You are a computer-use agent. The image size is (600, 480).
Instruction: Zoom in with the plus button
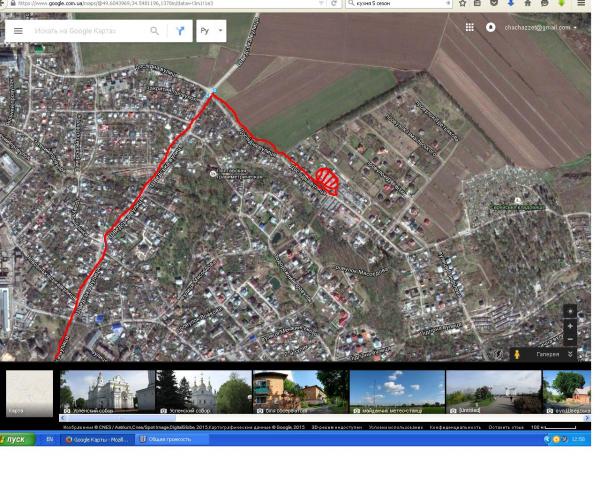tap(570, 326)
